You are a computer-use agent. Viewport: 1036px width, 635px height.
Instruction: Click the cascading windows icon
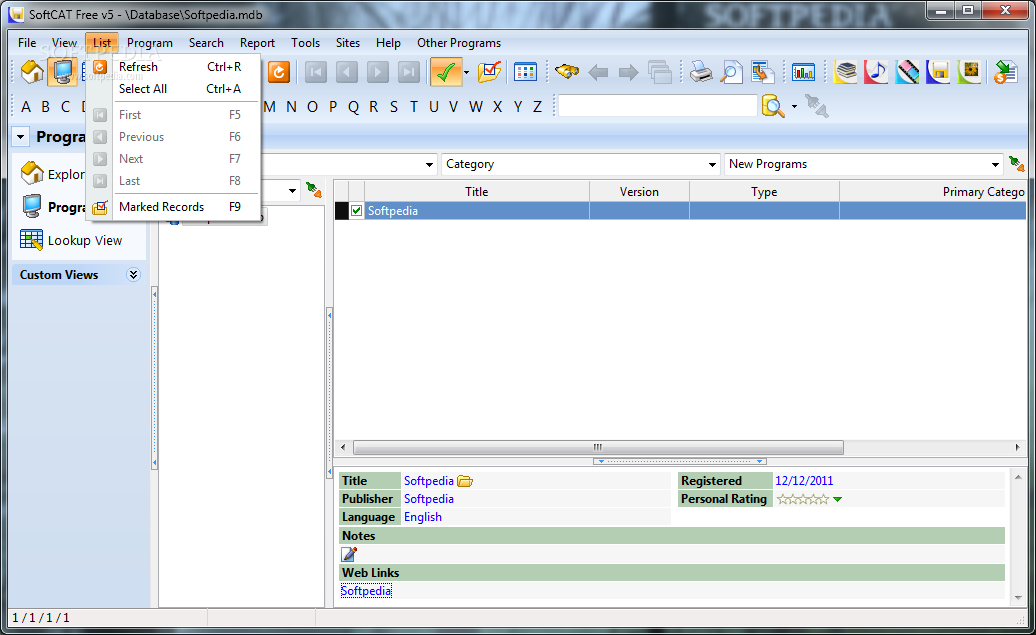point(659,72)
